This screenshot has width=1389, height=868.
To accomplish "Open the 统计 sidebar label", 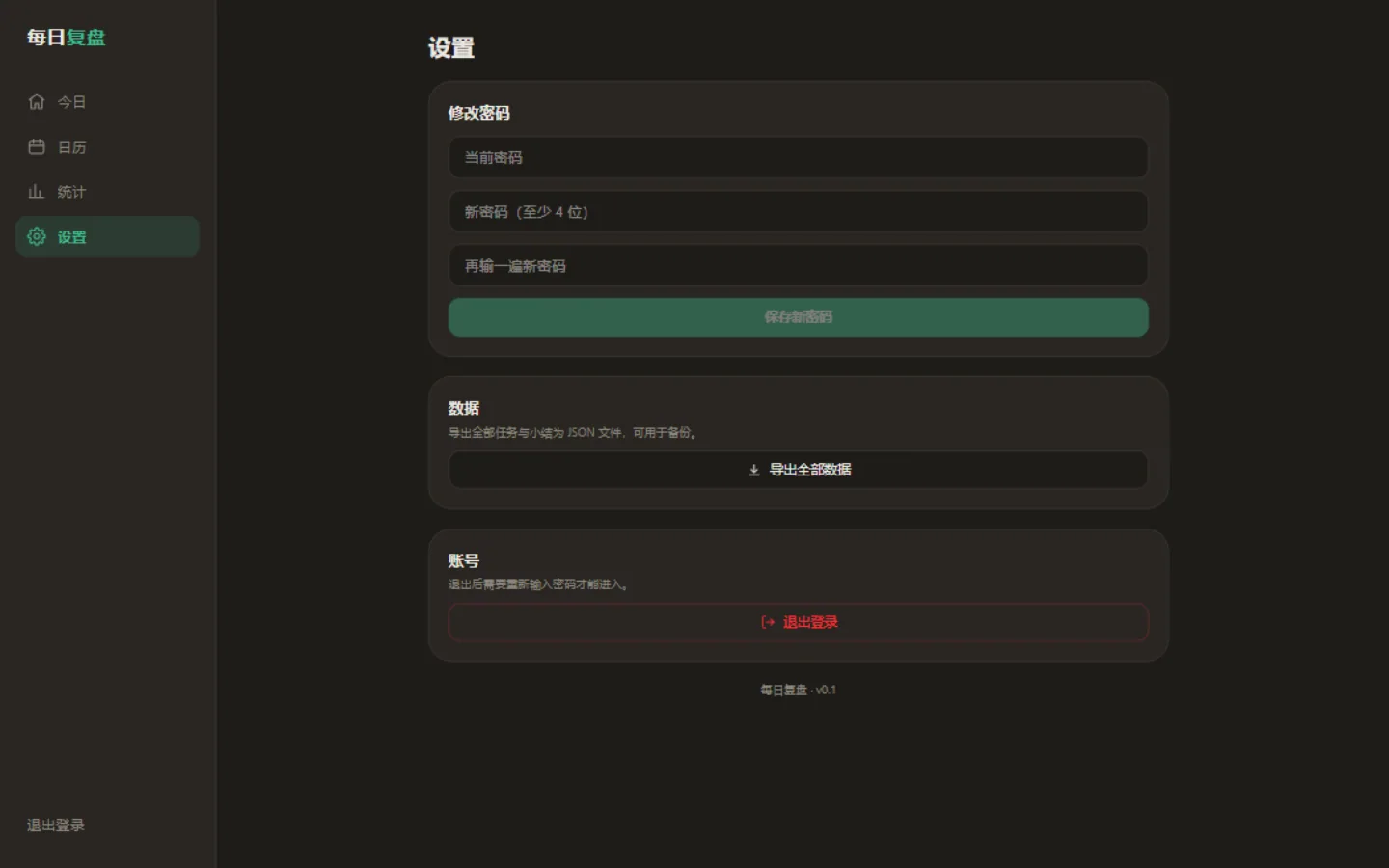I will [71, 192].
